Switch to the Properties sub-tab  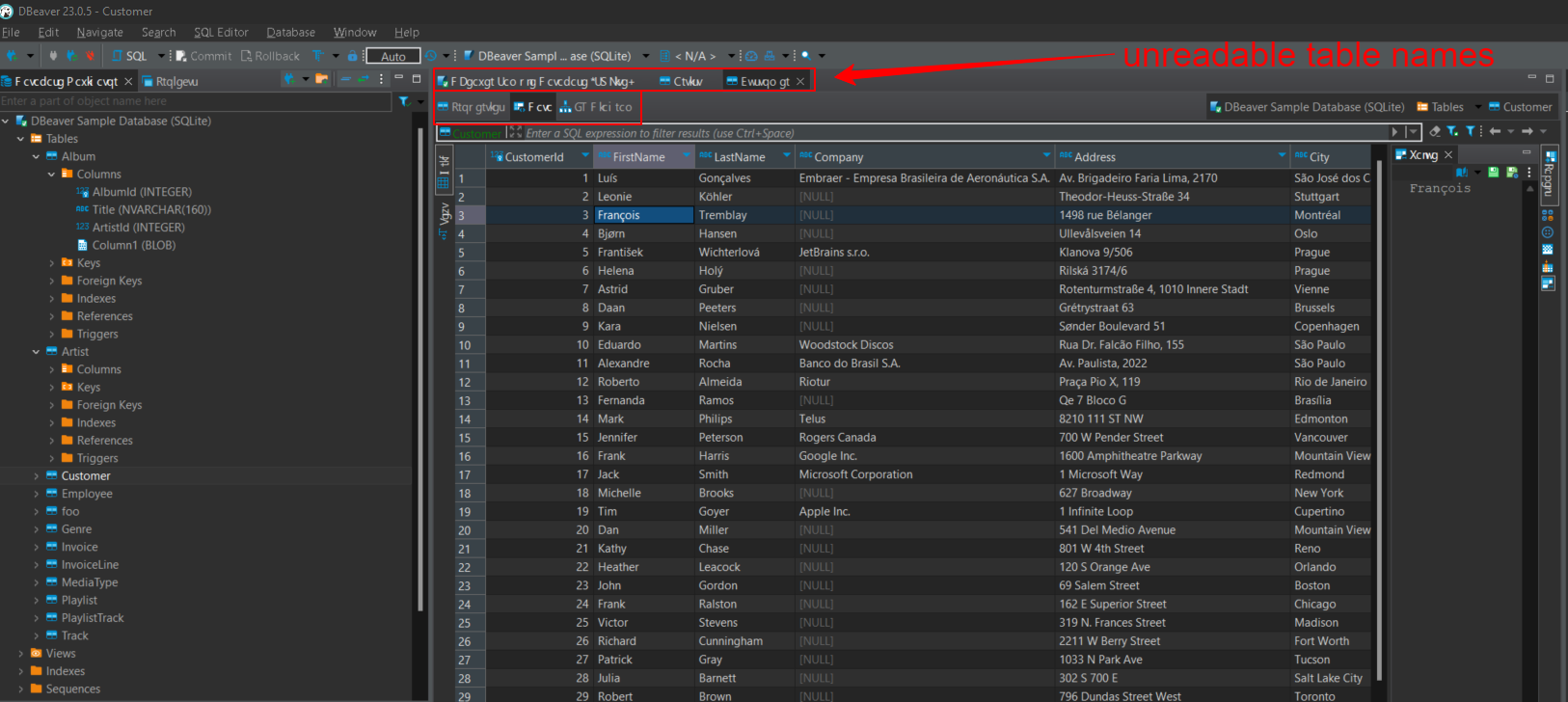[x=472, y=107]
